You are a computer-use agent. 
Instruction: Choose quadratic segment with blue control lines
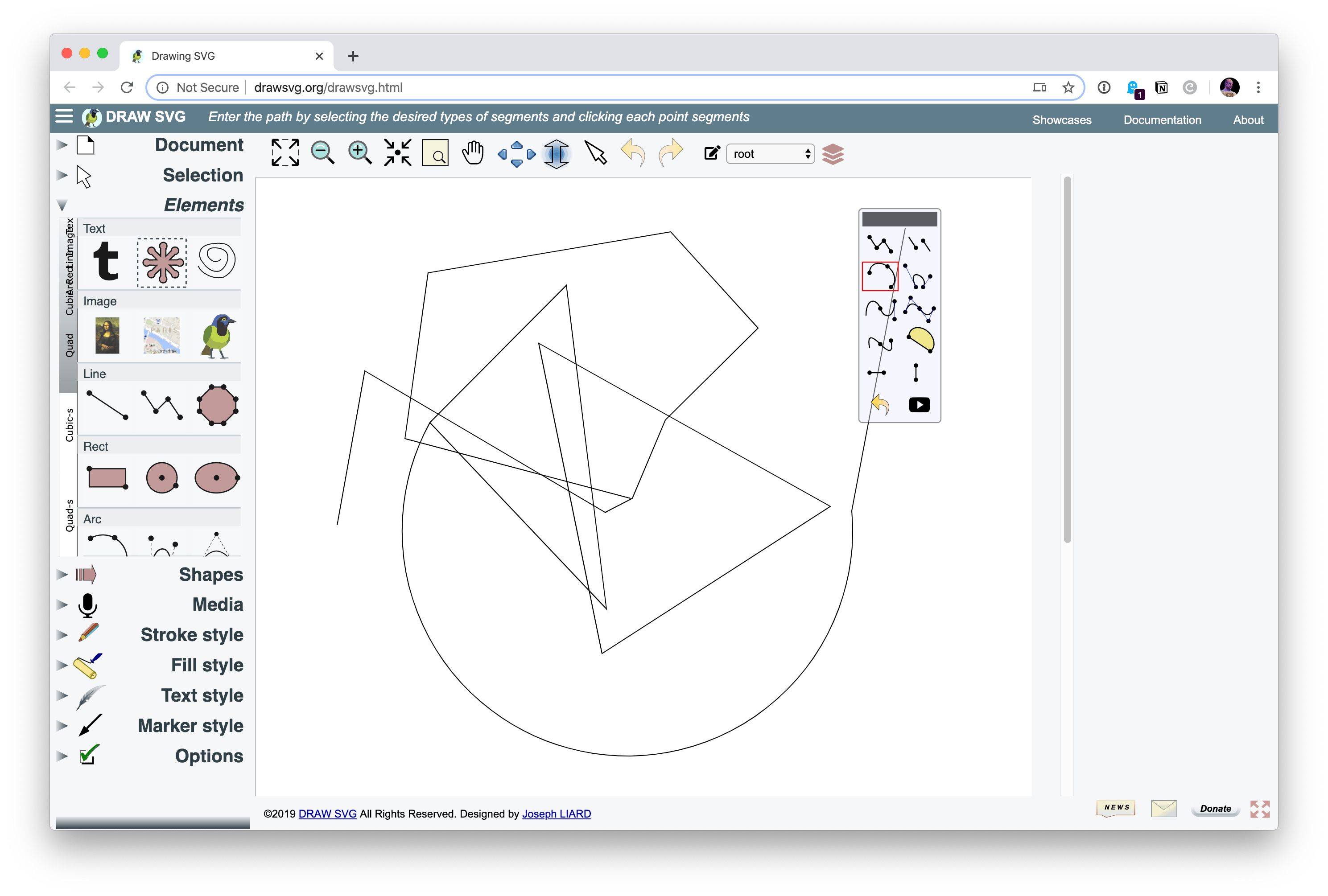[920, 309]
